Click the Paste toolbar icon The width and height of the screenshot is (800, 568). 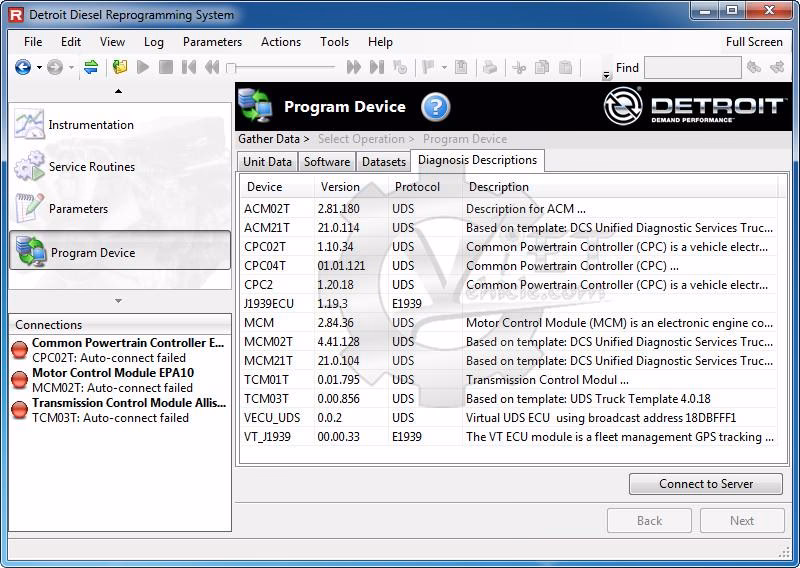565,67
